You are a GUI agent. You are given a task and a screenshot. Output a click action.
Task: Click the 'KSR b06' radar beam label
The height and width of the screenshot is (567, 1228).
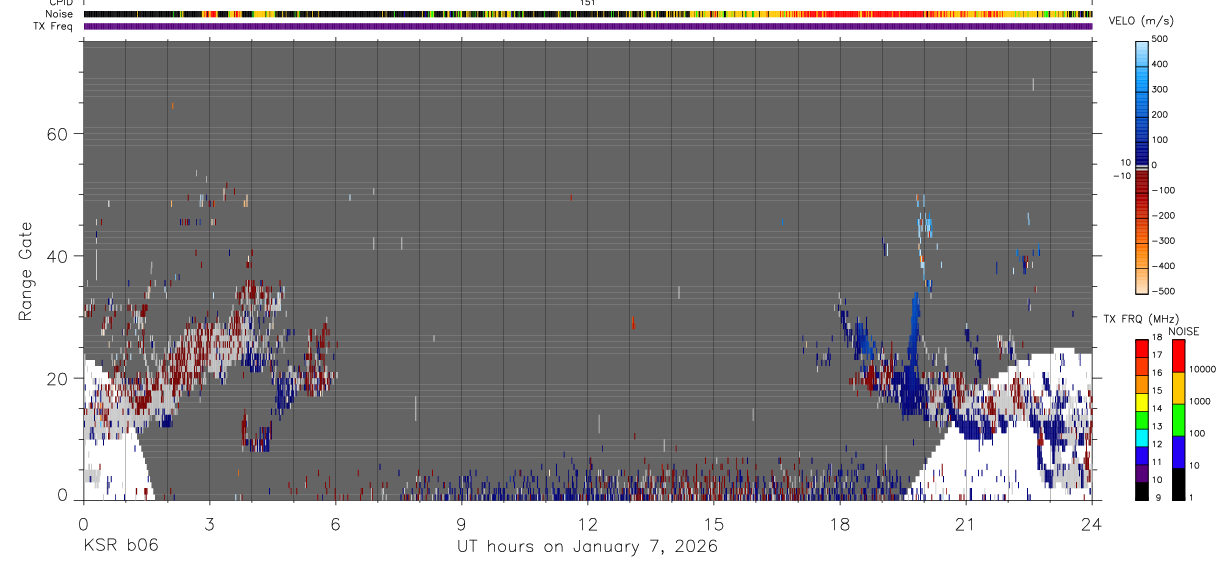[120, 546]
